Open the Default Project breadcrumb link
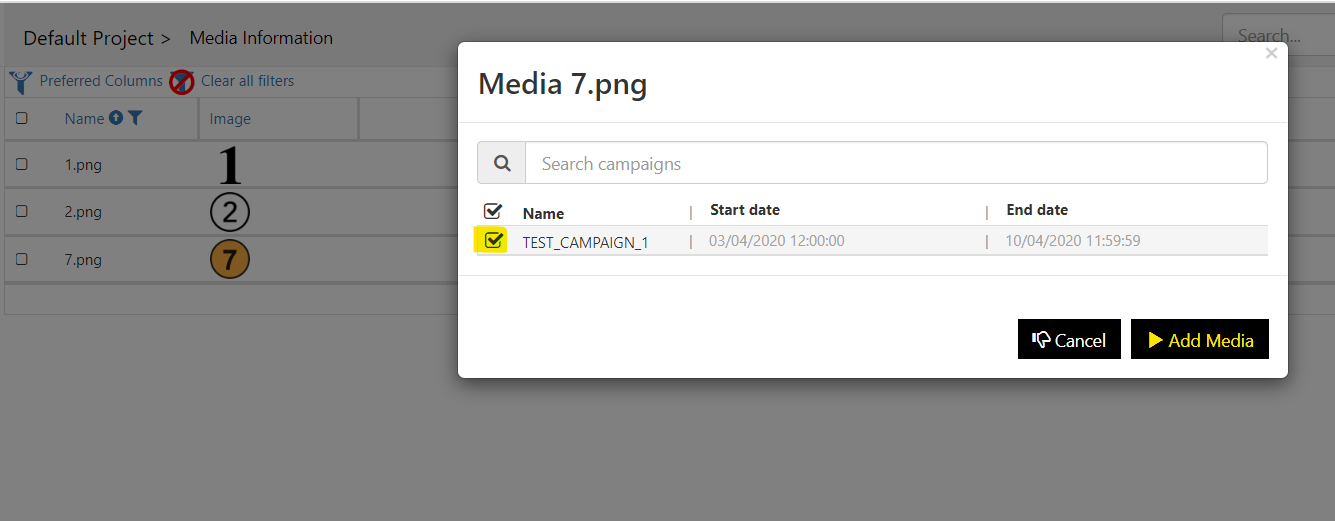 [x=89, y=38]
